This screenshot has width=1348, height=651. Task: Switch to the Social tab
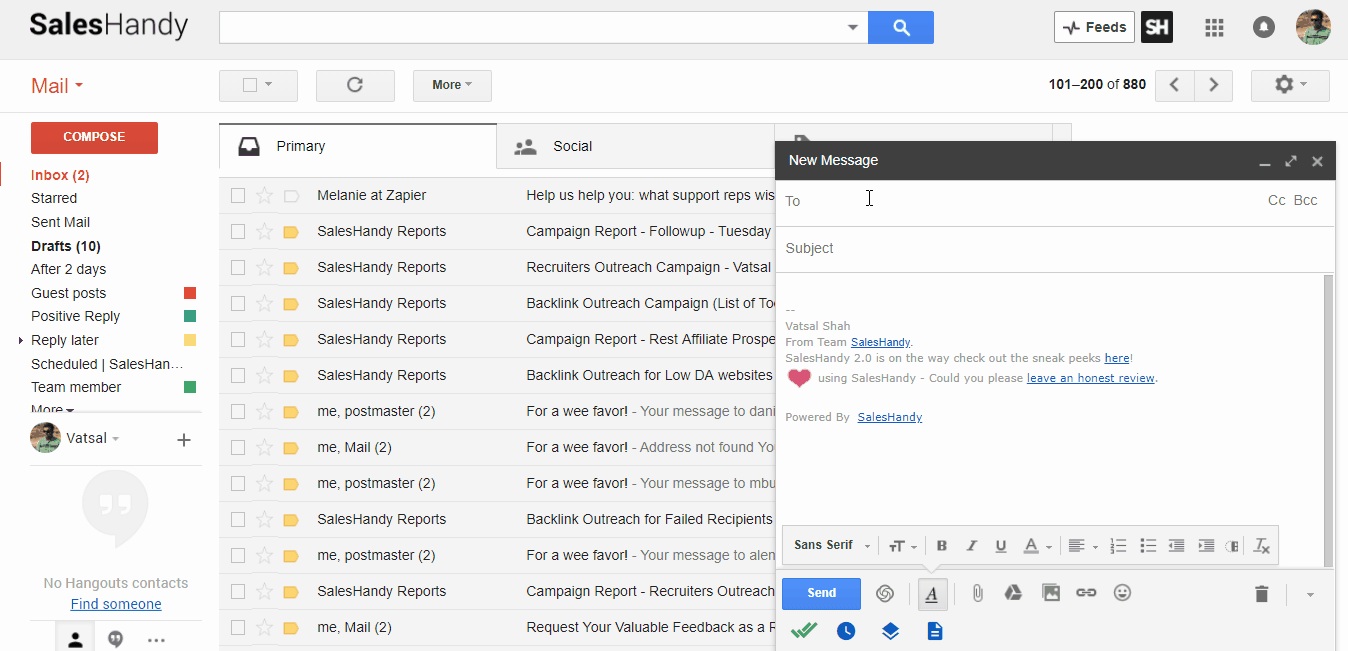click(635, 146)
